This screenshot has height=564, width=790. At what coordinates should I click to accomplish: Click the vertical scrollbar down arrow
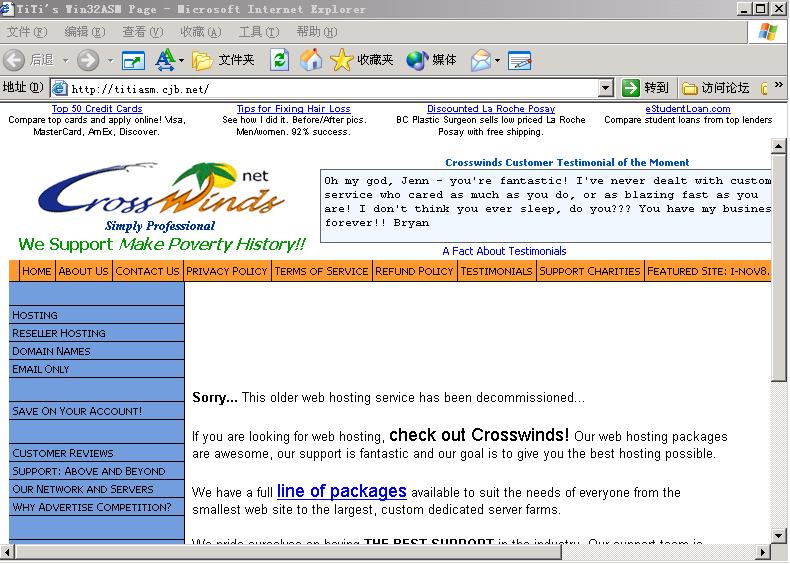tap(778, 536)
